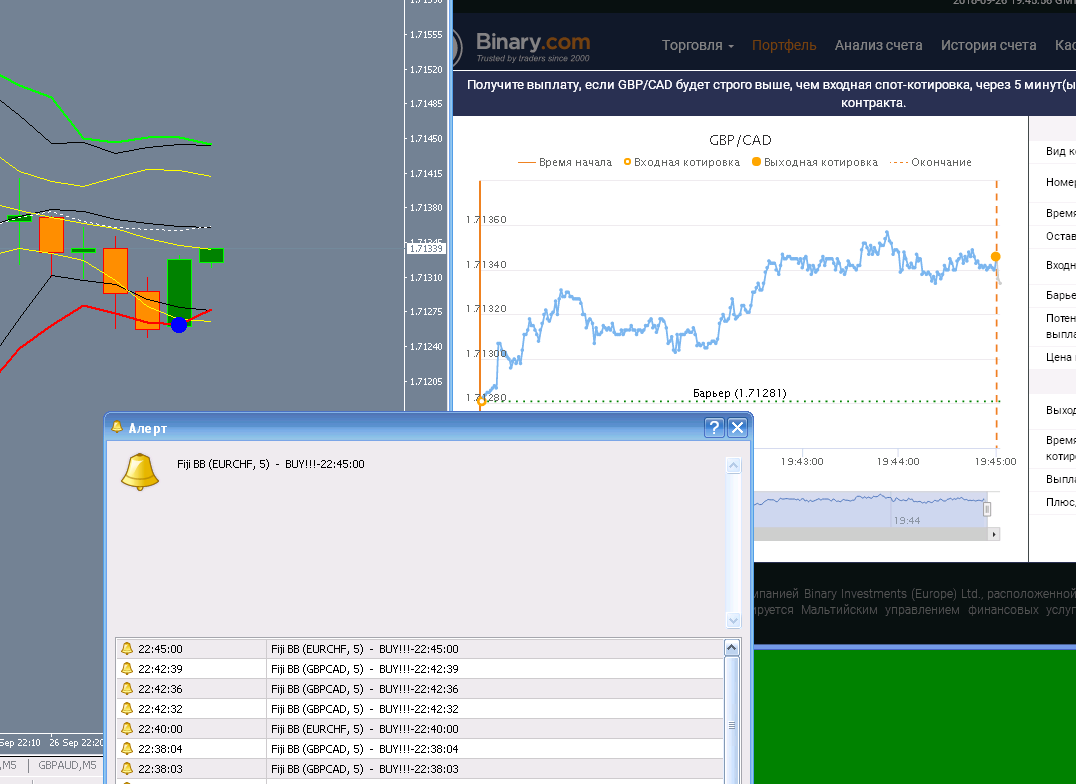Click the entry spot marker at chart start
The height and width of the screenshot is (784, 1076).
[481, 401]
